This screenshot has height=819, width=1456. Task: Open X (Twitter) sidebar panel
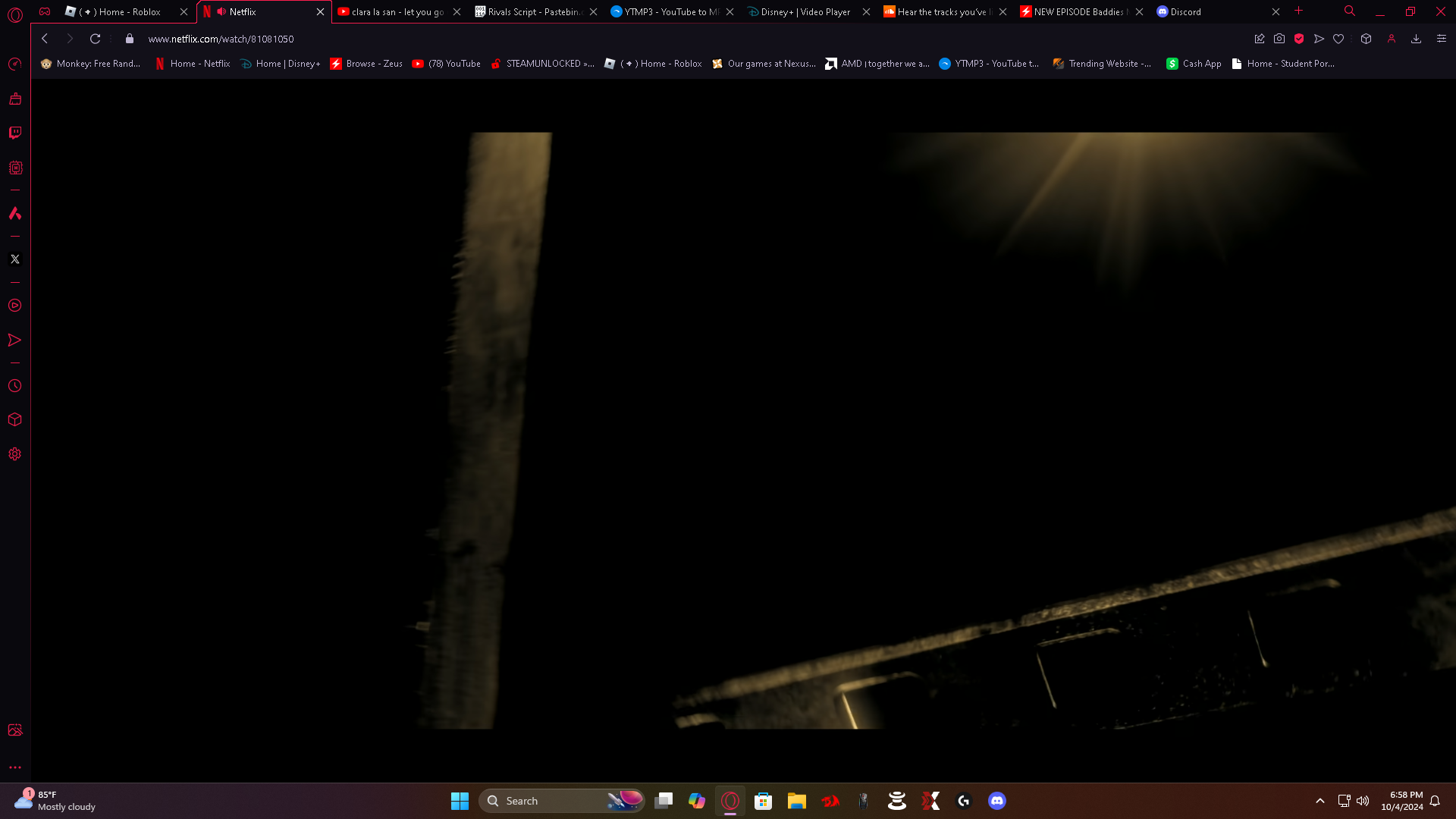click(x=15, y=259)
